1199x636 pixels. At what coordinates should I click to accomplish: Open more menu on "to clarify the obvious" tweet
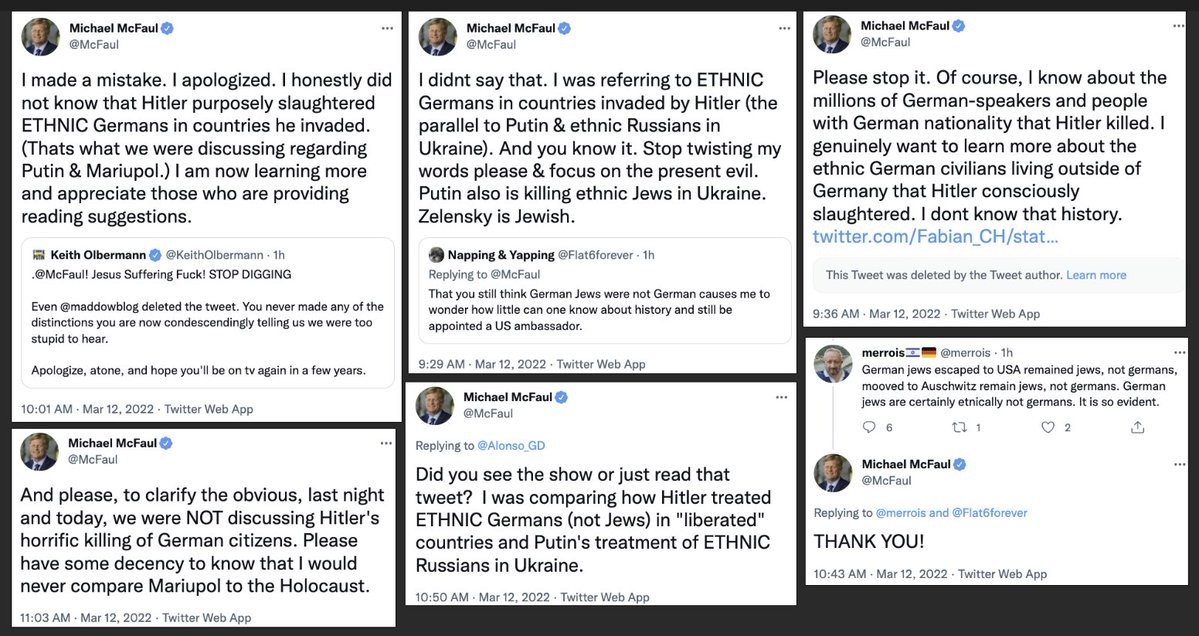[x=386, y=443]
